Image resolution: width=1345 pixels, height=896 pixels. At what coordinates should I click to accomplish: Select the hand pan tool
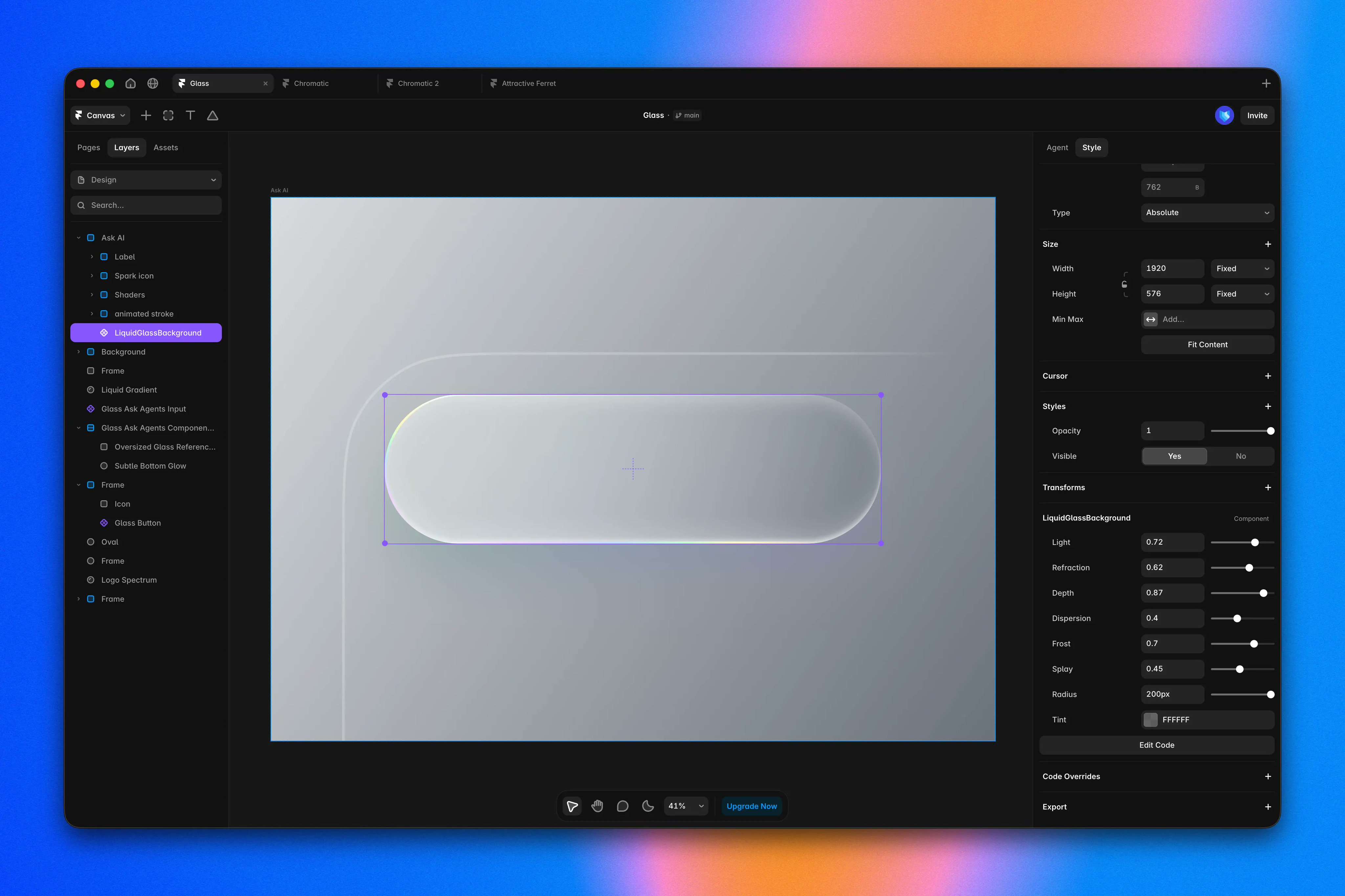click(597, 806)
